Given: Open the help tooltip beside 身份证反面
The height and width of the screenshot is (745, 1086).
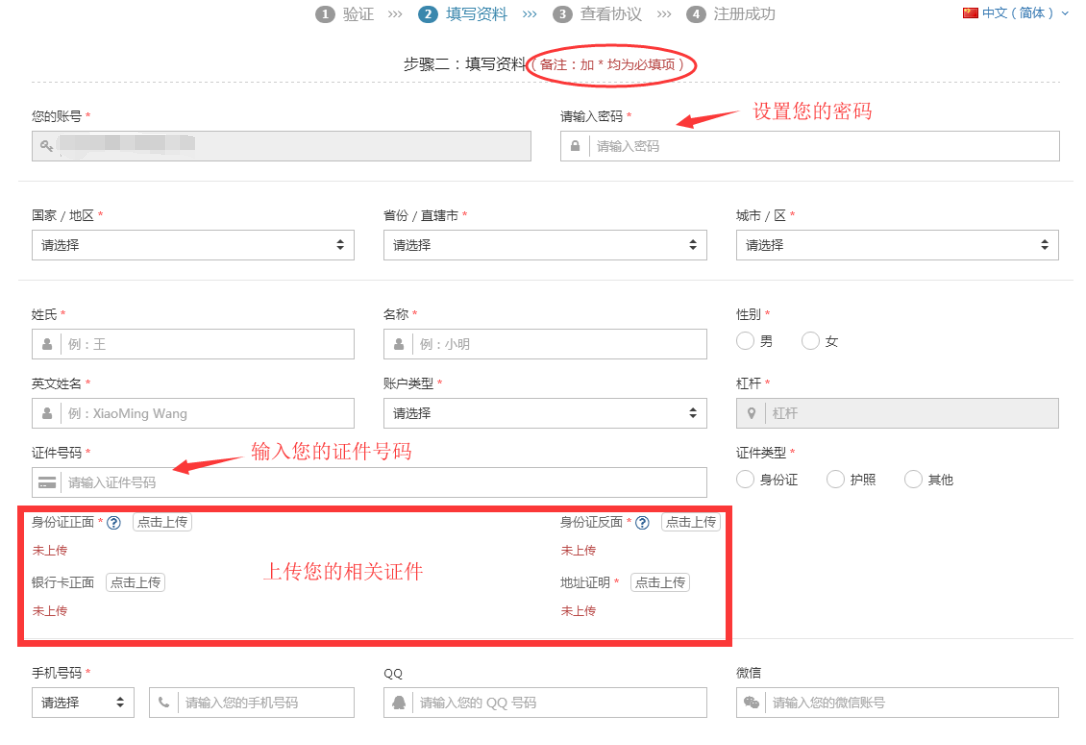Looking at the screenshot, I should (641, 522).
